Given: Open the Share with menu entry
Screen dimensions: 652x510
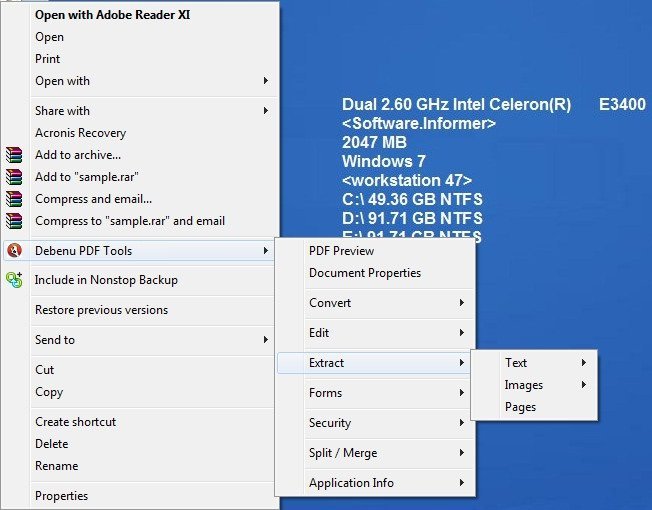Looking at the screenshot, I should (x=140, y=111).
